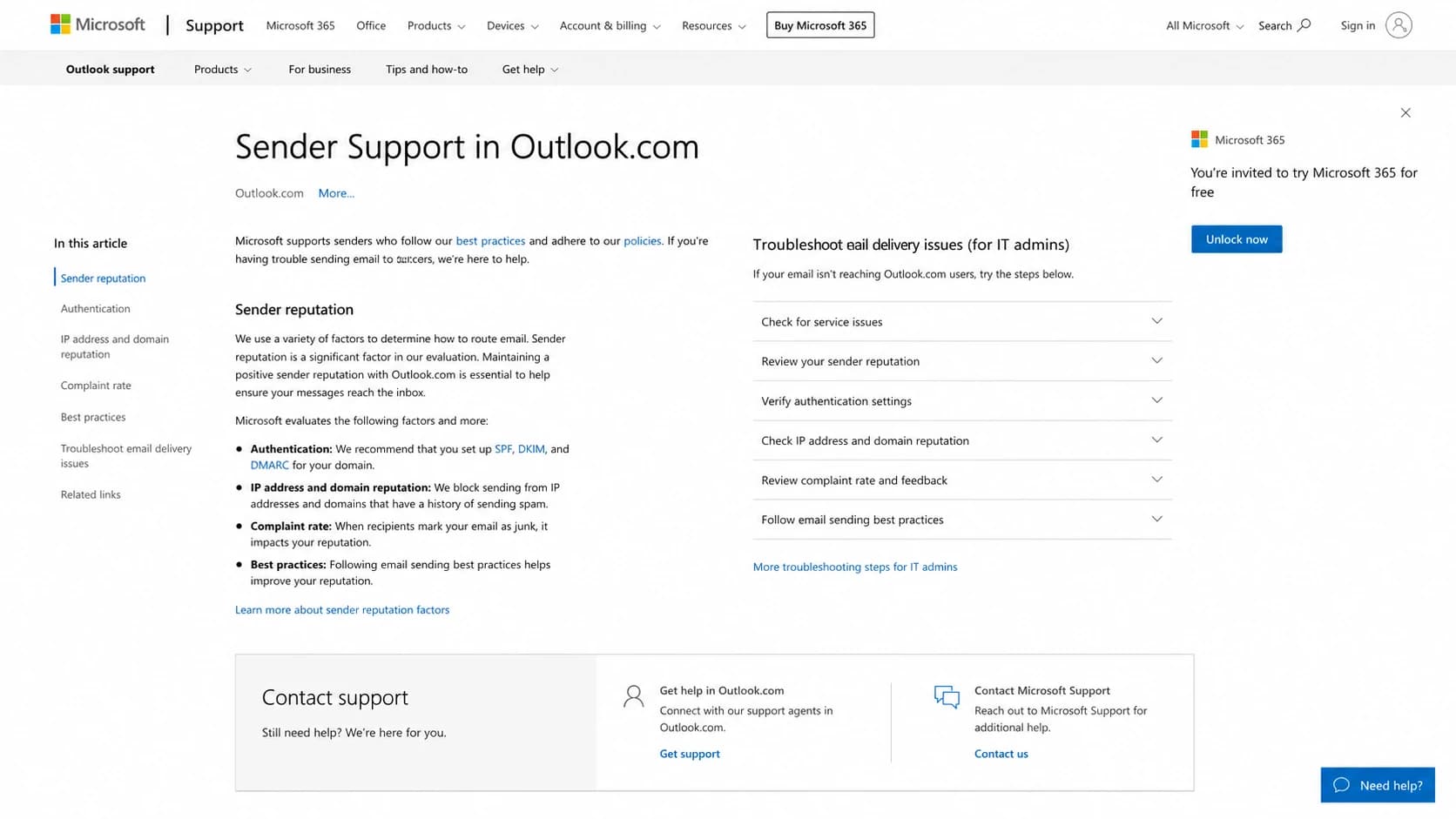Jump to Best practices in article nav

[93, 417]
